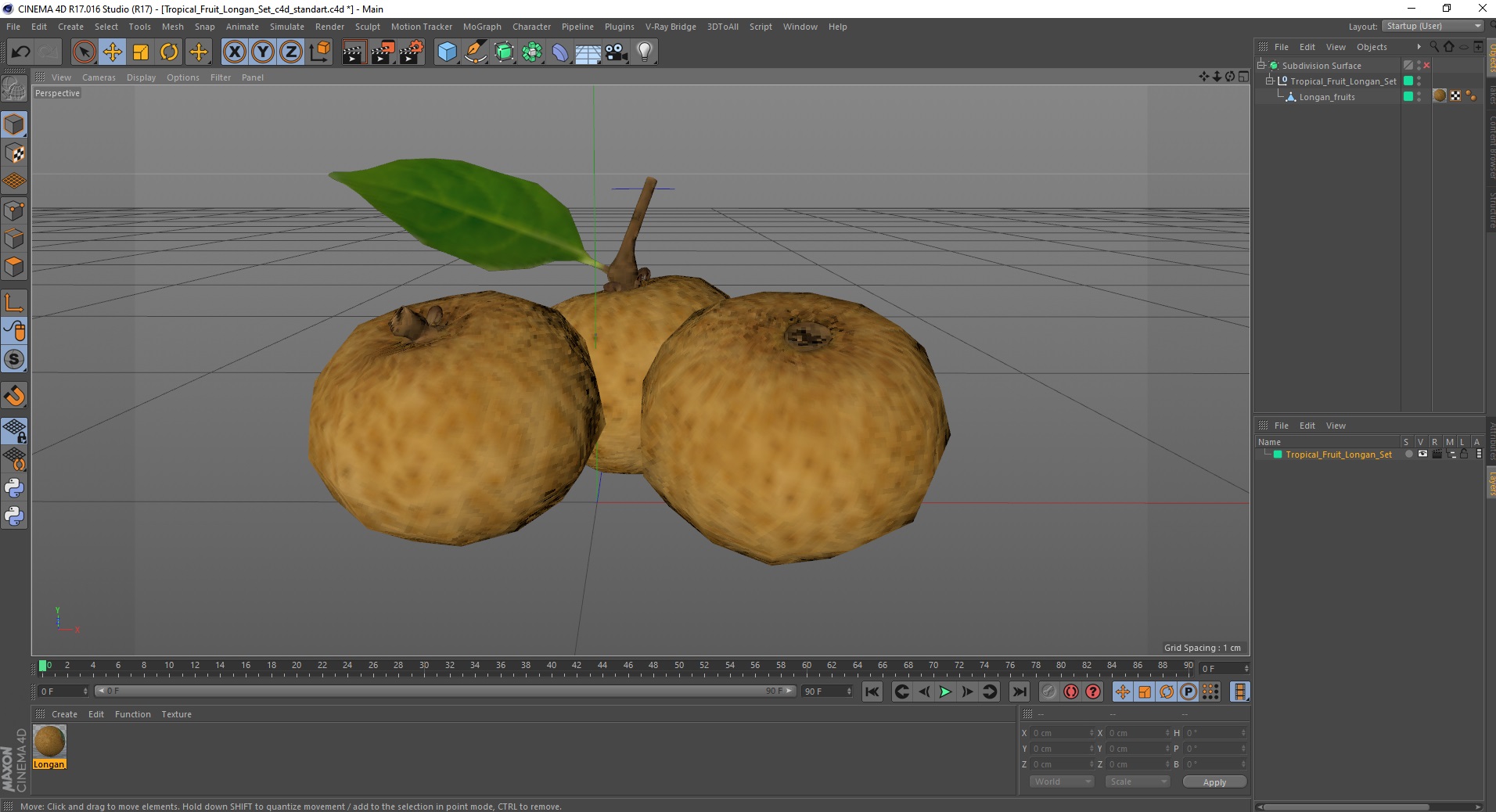Add a Subdivision Surface generator
The width and height of the screenshot is (1496, 812).
504,52
